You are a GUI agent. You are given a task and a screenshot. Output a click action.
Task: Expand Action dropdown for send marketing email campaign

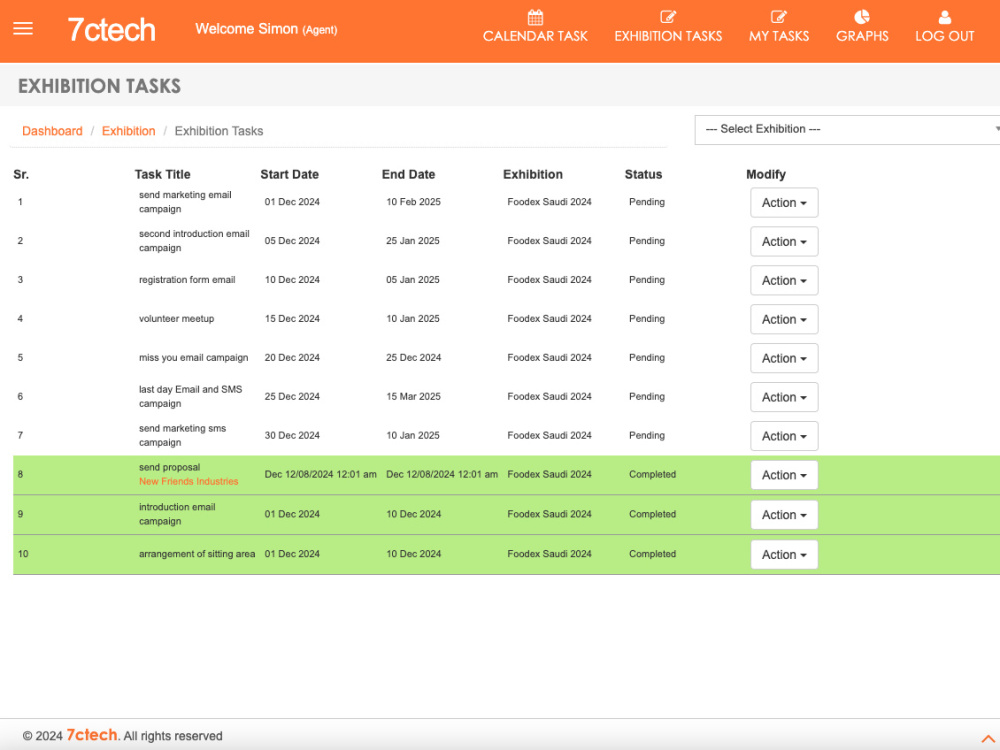tap(784, 203)
